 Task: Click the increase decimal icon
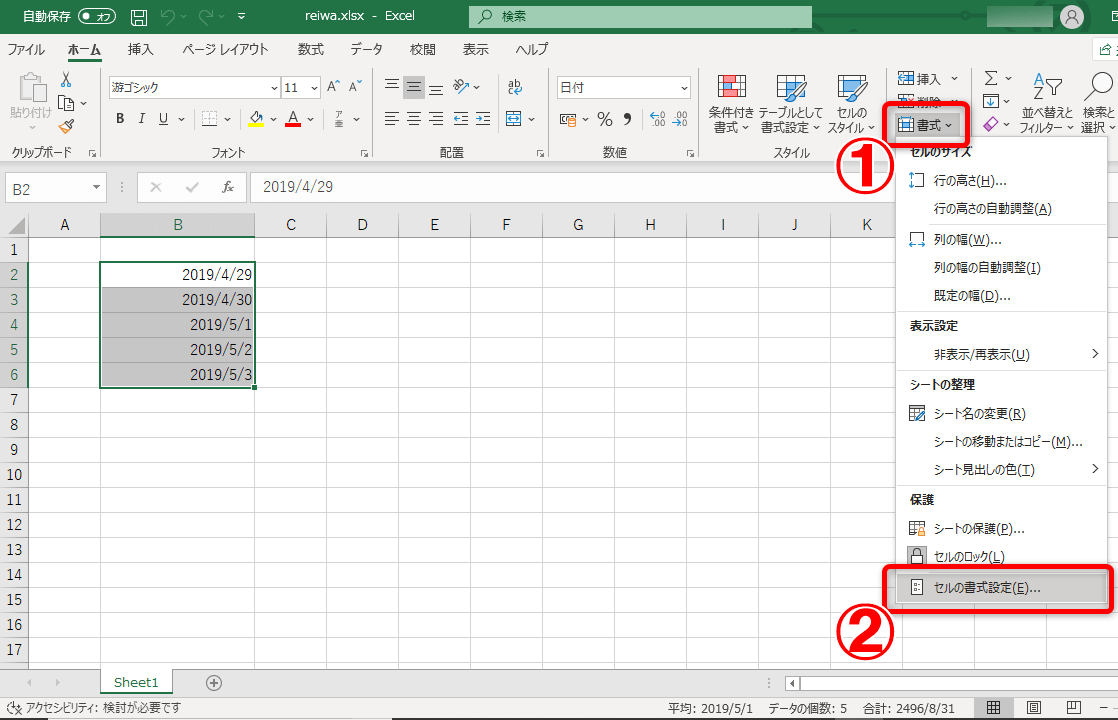657,119
